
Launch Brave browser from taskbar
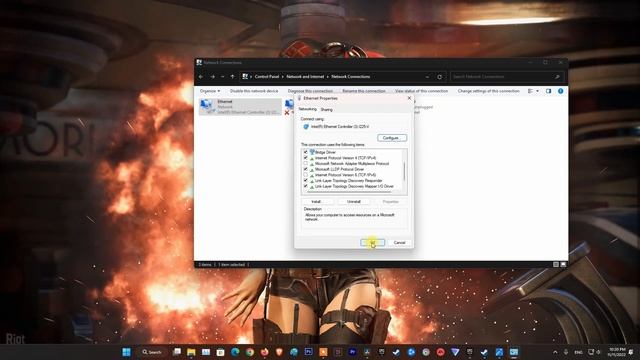[279, 352]
